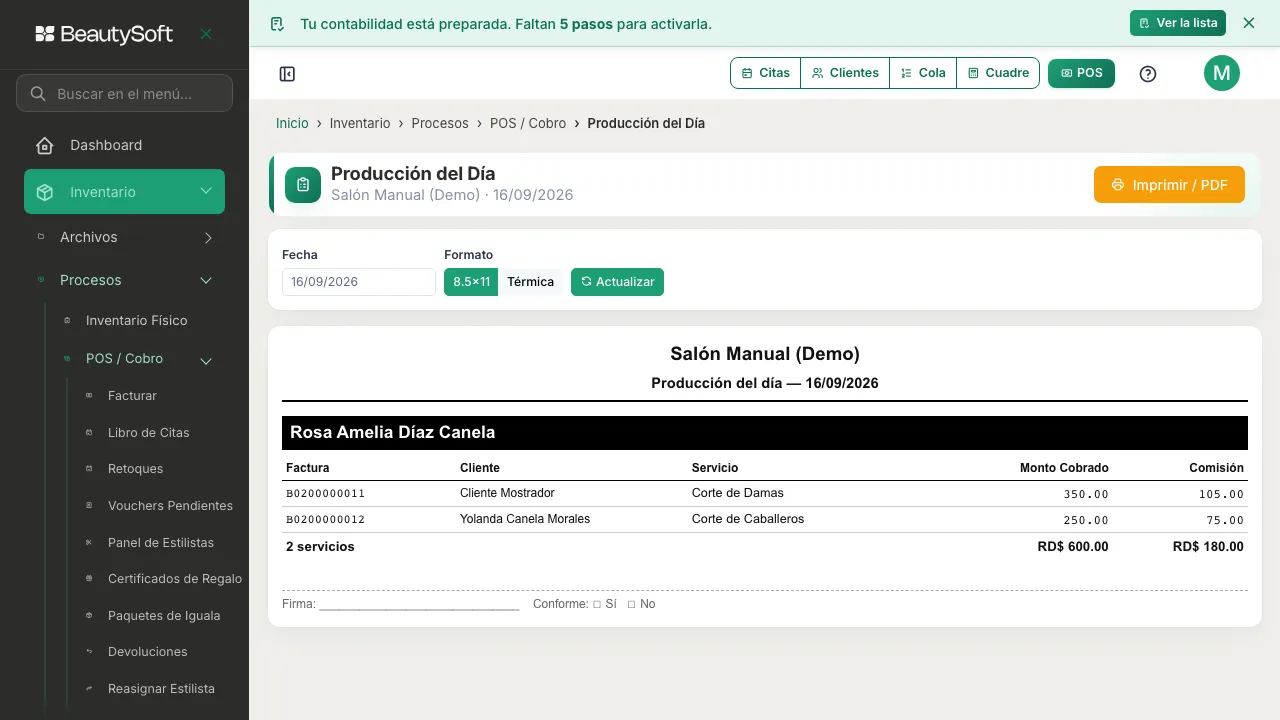1280x720 pixels.
Task: Click the accounting notice icon in the banner
Action: point(278,23)
